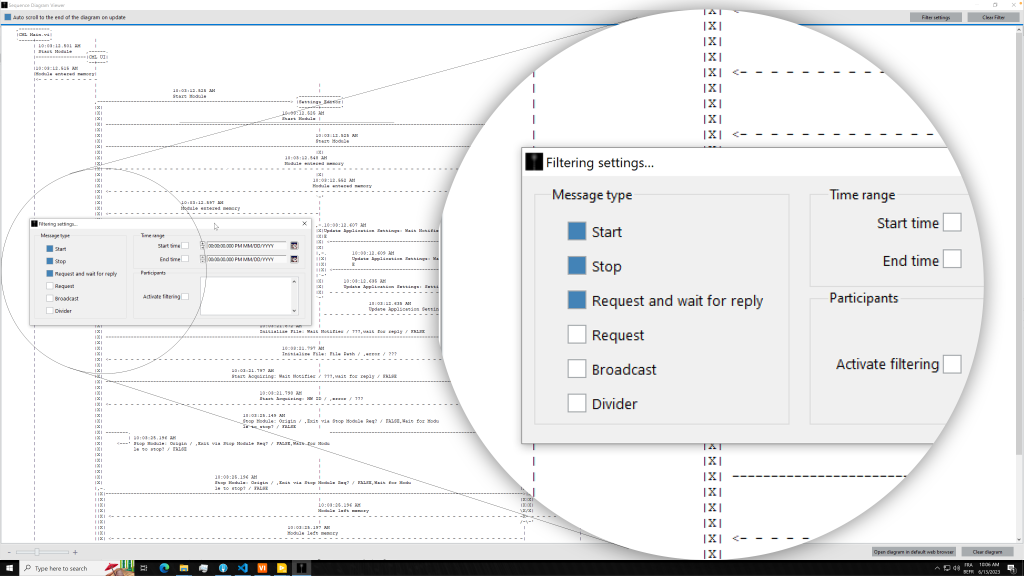Tick Activate filtering in the small unmagnified dialog
Screen dimensions: 1024x576
click(x=185, y=296)
